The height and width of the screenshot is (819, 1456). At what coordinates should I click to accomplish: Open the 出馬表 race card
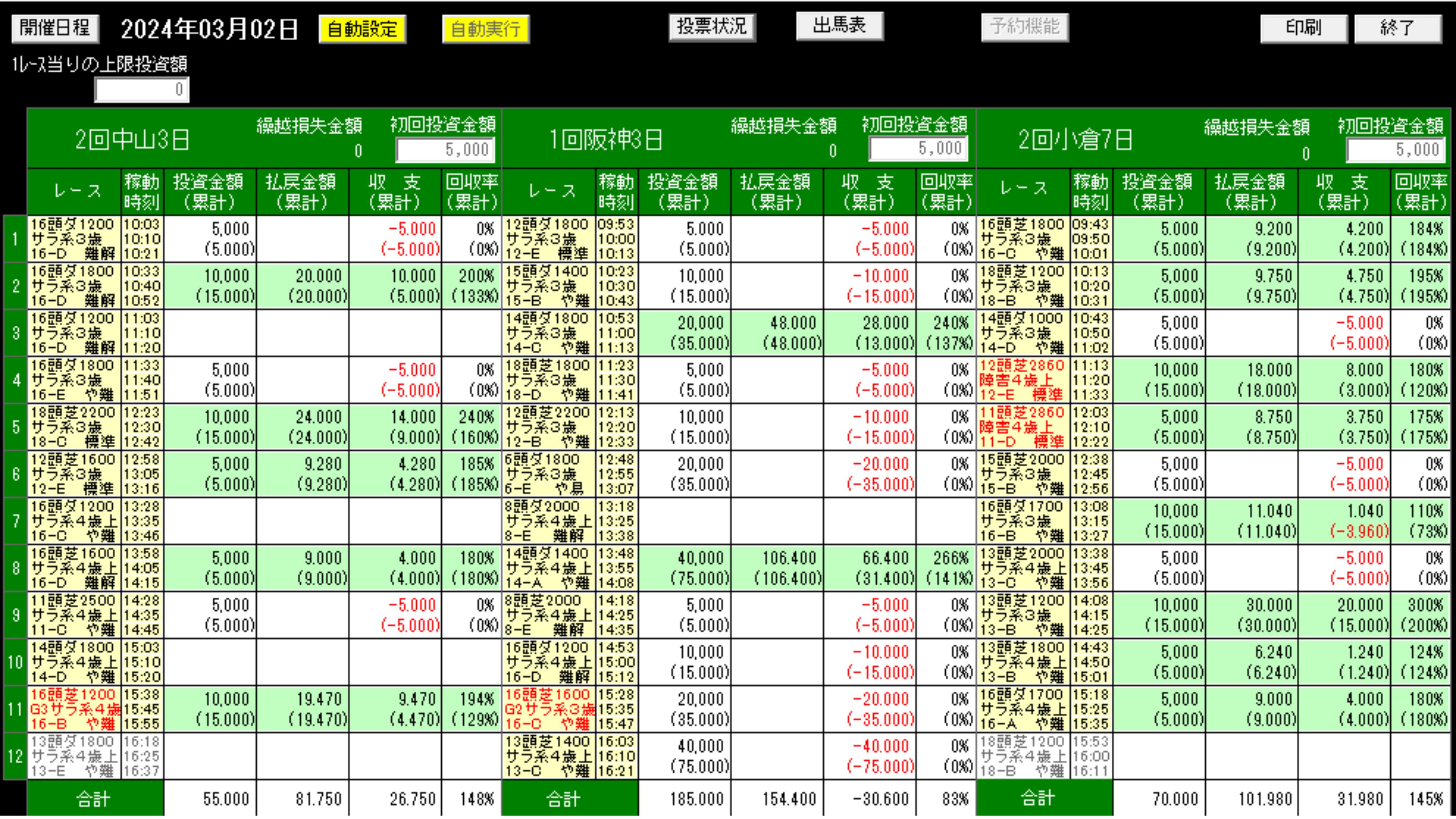click(x=839, y=26)
